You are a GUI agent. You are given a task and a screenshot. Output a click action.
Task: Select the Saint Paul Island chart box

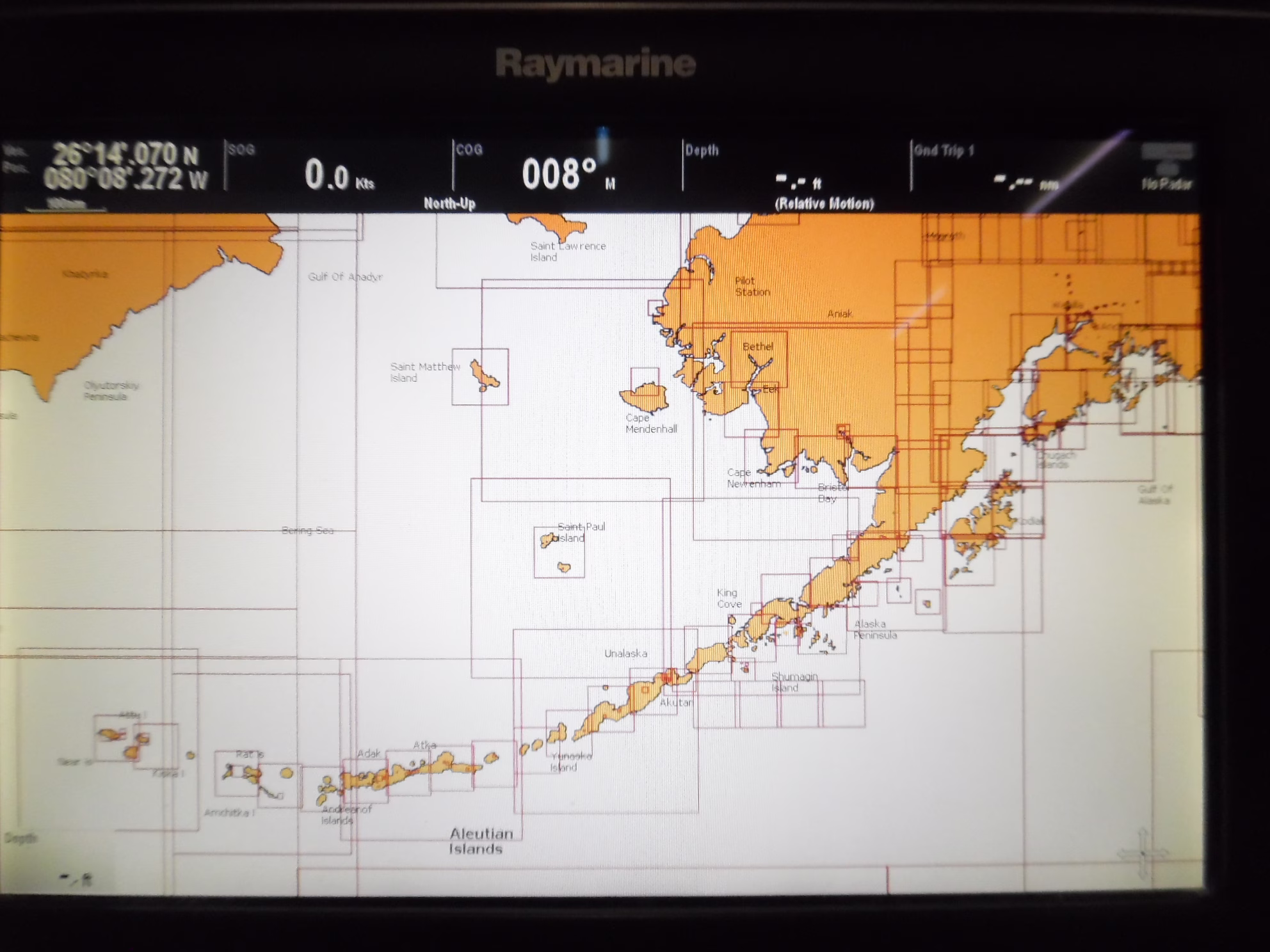559,552
